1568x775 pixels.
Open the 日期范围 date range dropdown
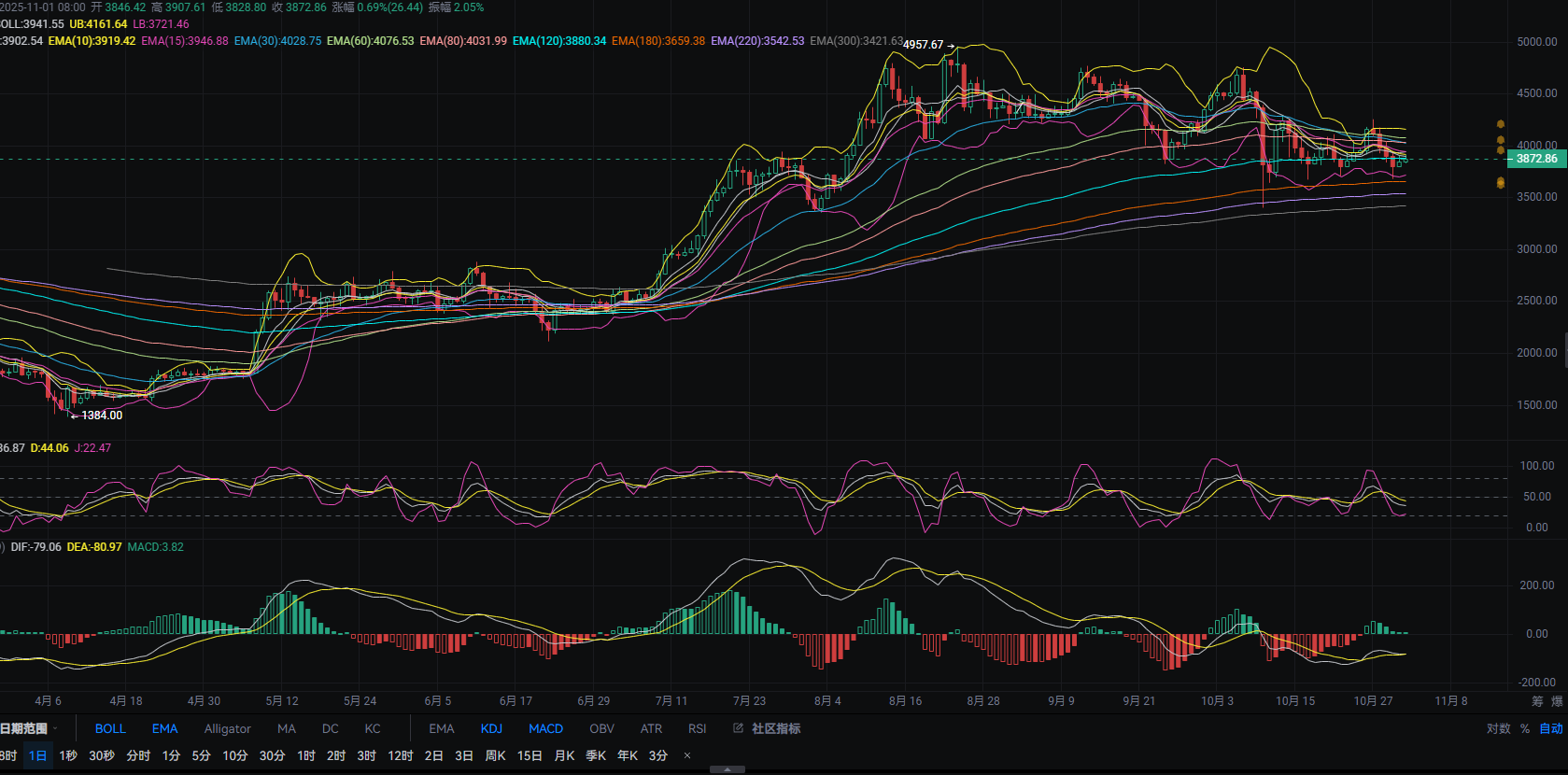click(x=28, y=728)
